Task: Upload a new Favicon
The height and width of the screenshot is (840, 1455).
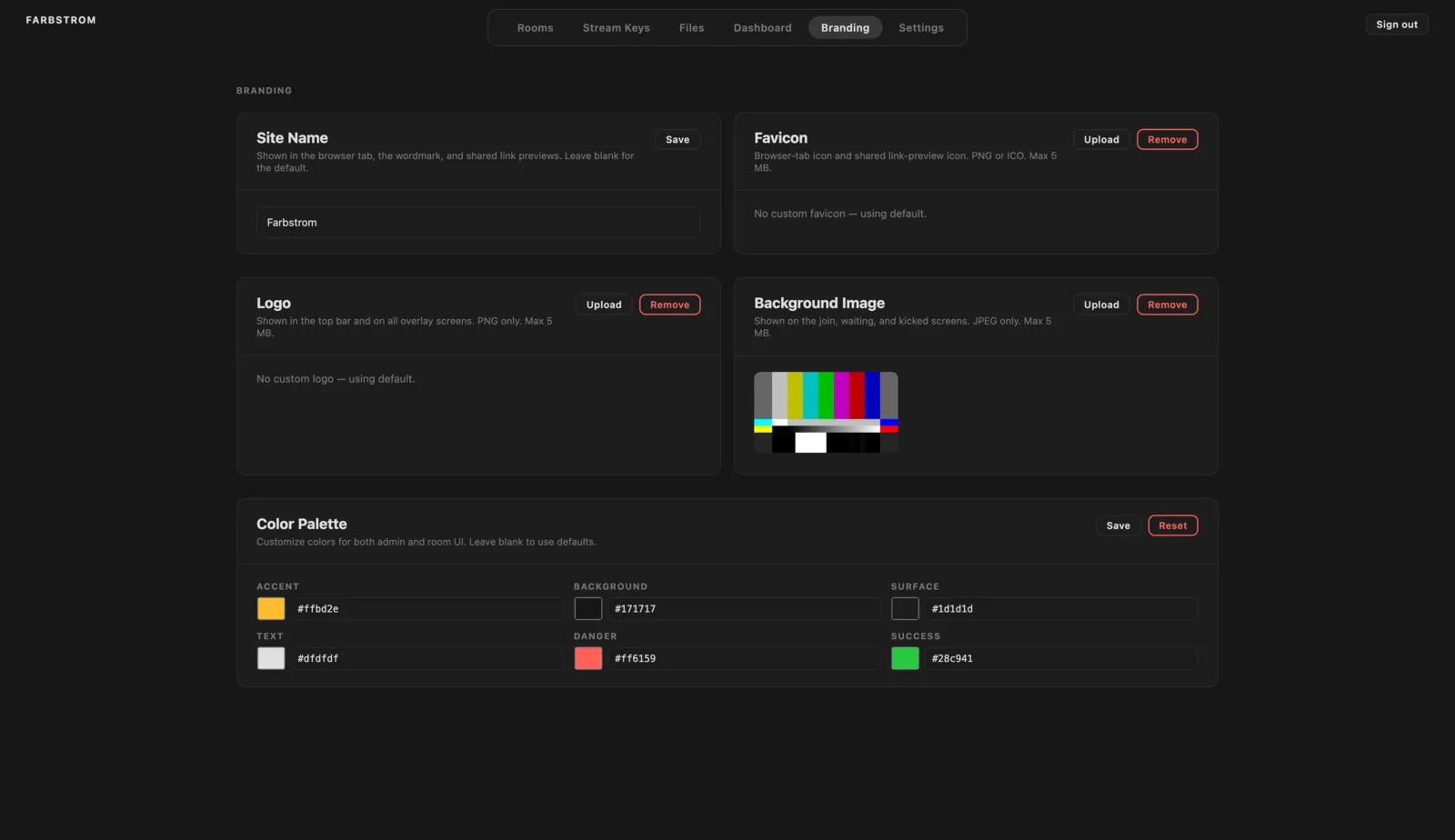Action: pyautogui.click(x=1101, y=139)
